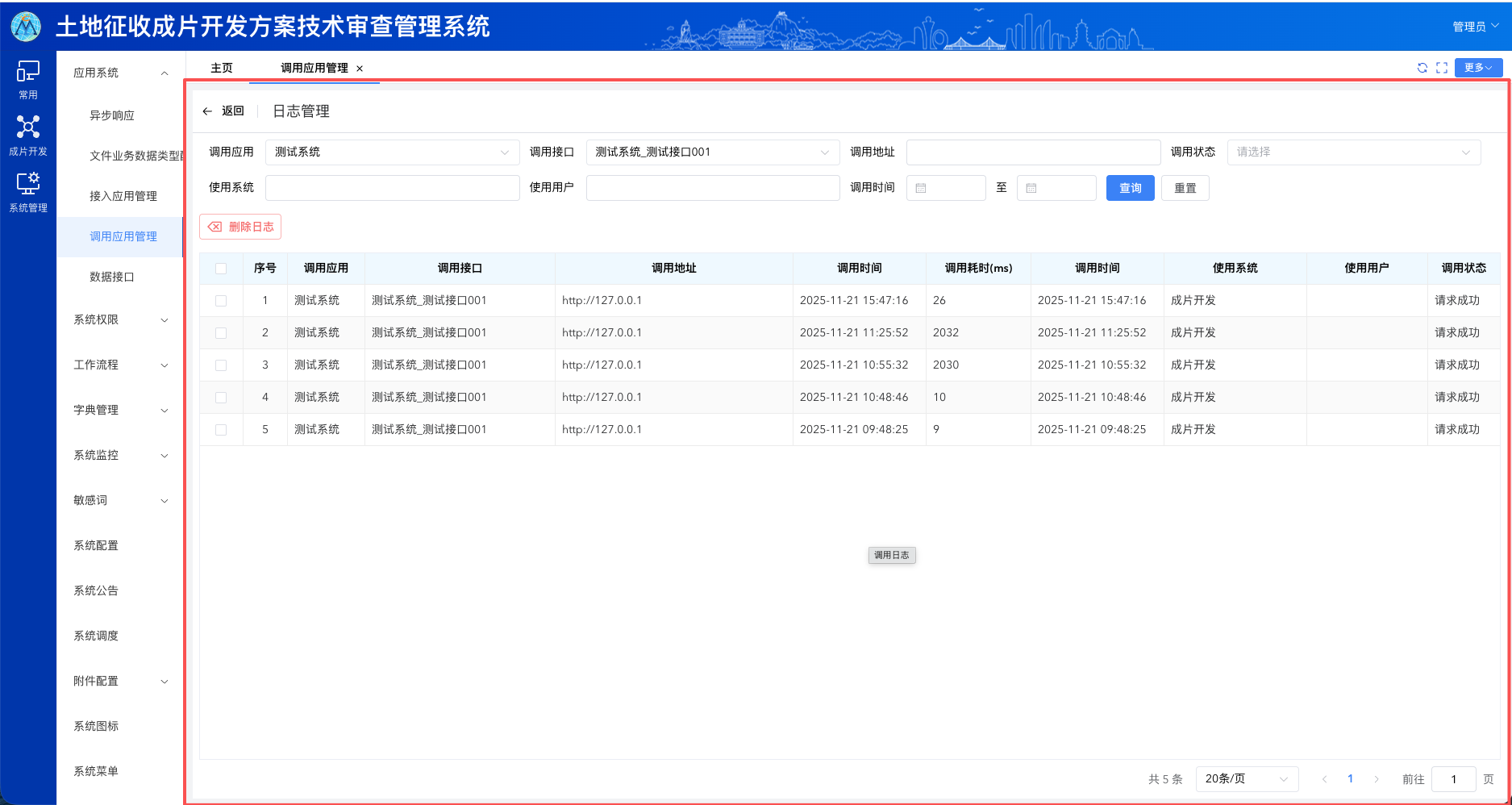Open the 管理员 user menu
Image resolution: width=1512 pixels, height=805 pixels.
point(1475,26)
